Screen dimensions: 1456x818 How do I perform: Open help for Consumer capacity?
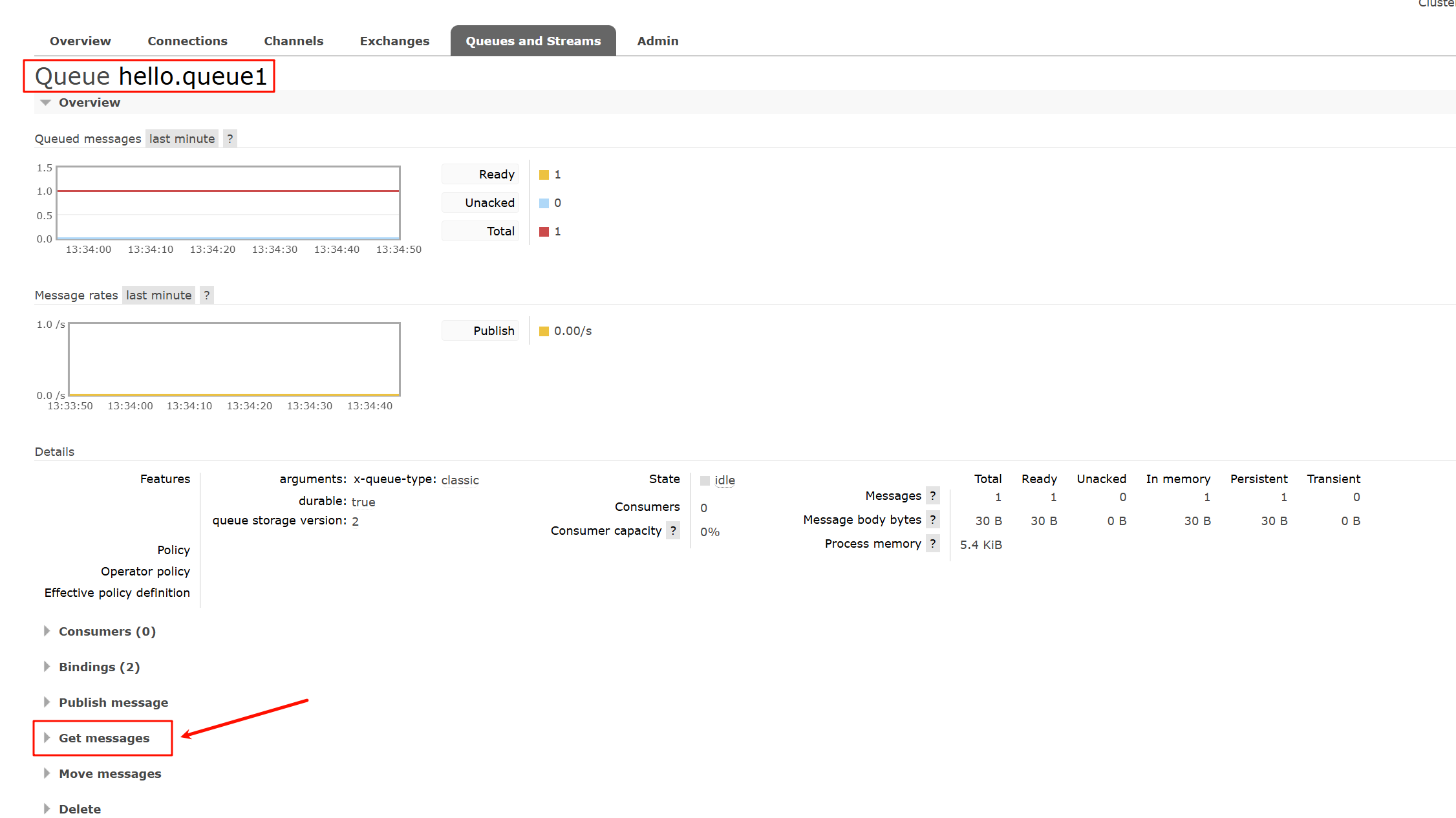(673, 530)
